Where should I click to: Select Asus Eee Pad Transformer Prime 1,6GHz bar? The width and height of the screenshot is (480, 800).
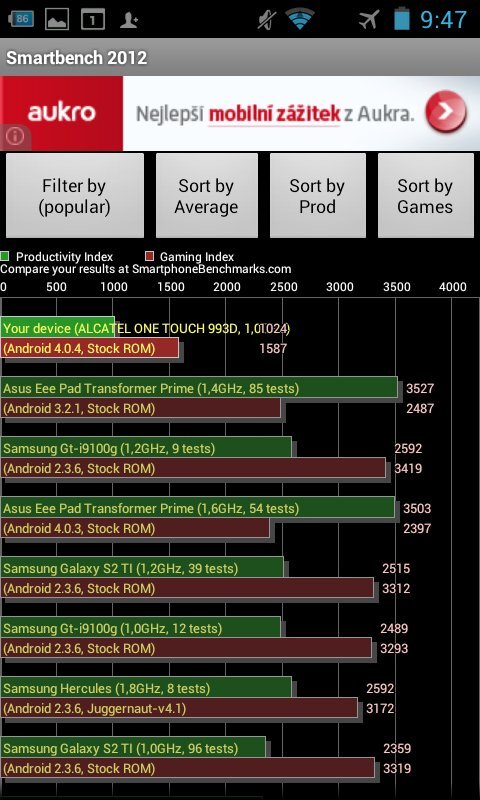[x=197, y=508]
